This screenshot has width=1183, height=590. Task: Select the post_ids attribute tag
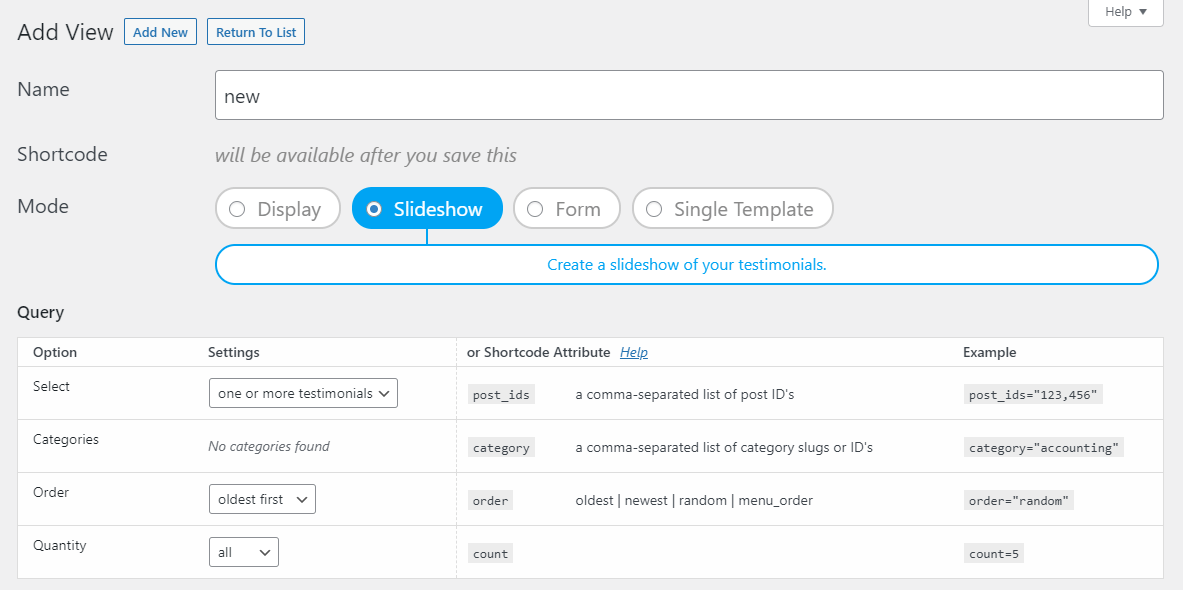coord(500,393)
